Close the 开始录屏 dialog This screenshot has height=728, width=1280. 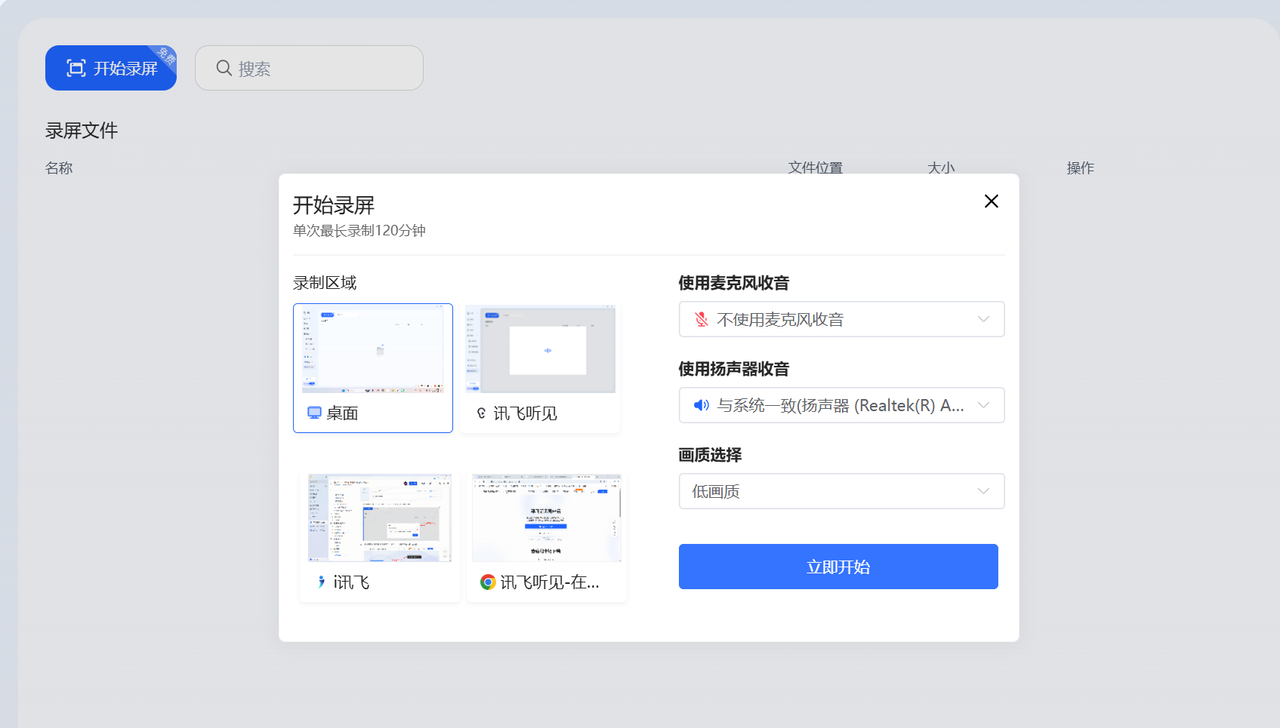[x=991, y=201]
